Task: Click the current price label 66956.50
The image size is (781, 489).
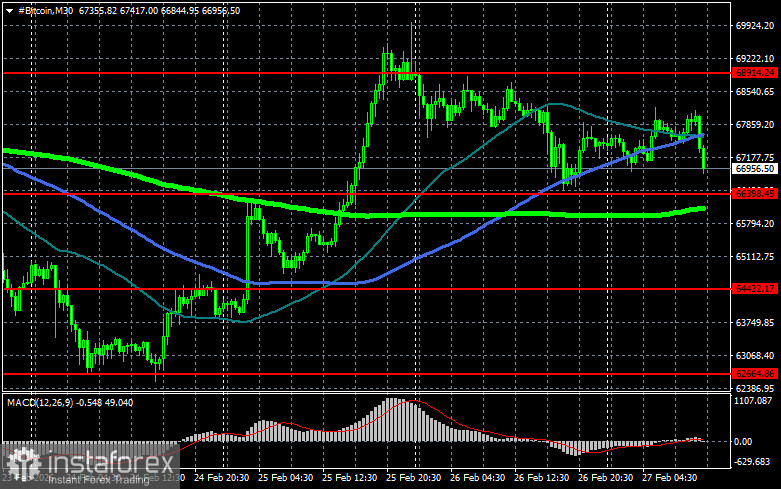Action: (755, 169)
